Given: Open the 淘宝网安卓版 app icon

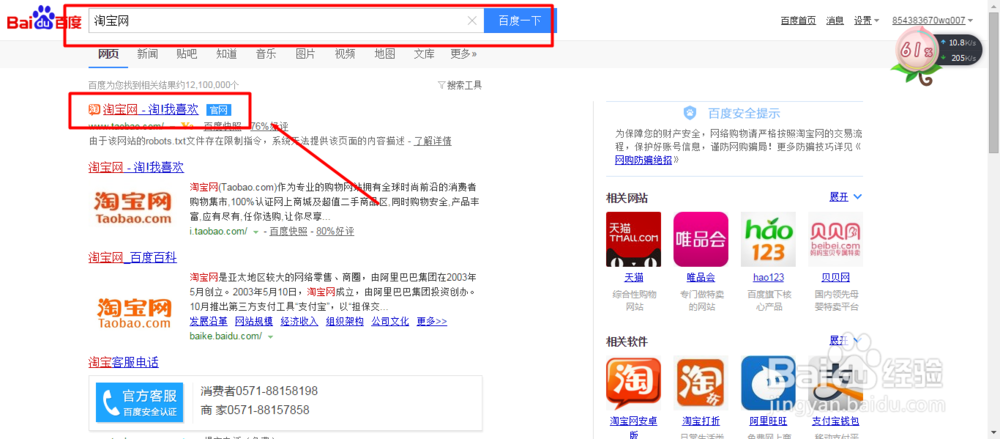Looking at the screenshot, I should tap(633, 383).
